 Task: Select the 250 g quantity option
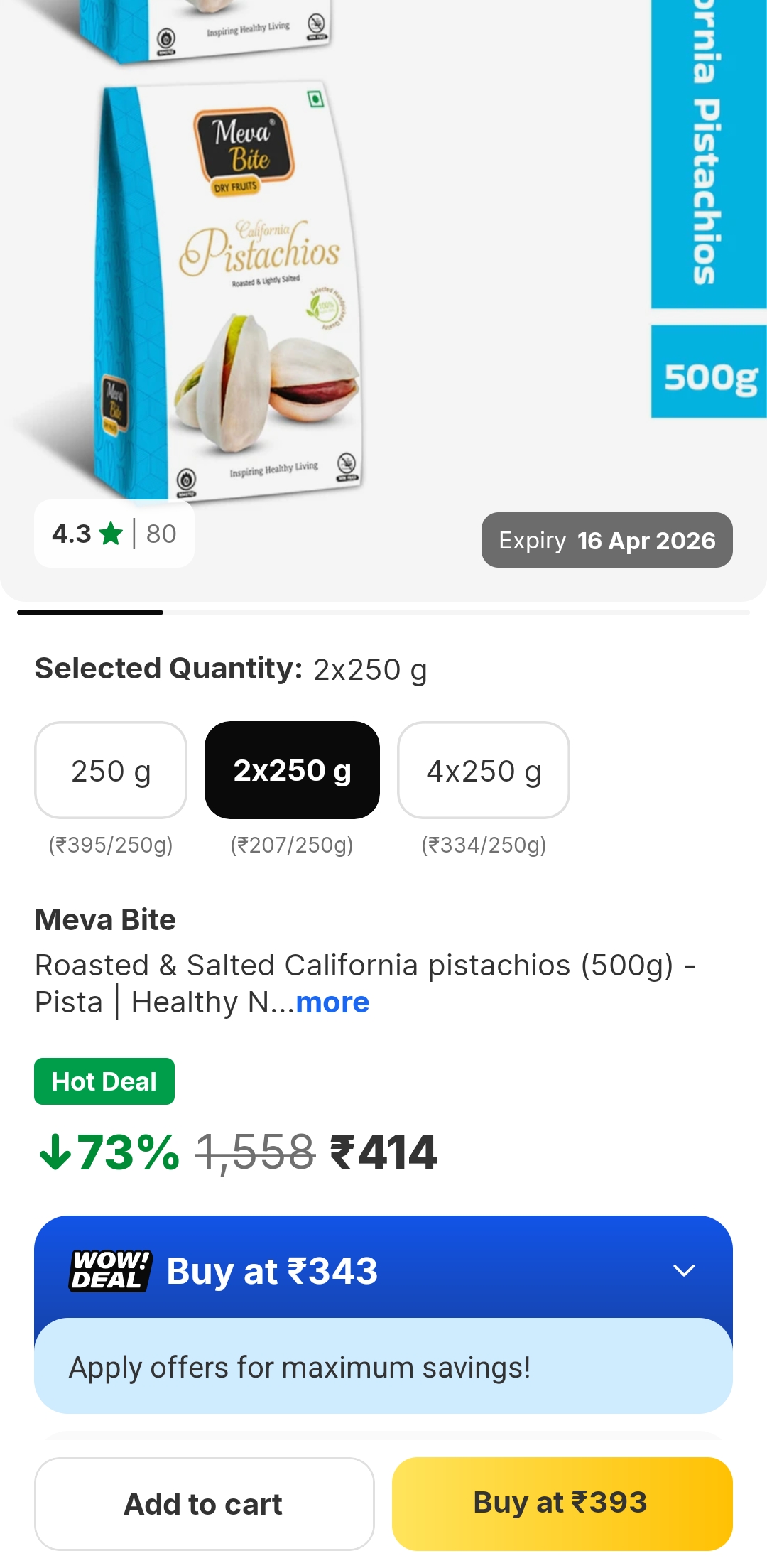[111, 771]
